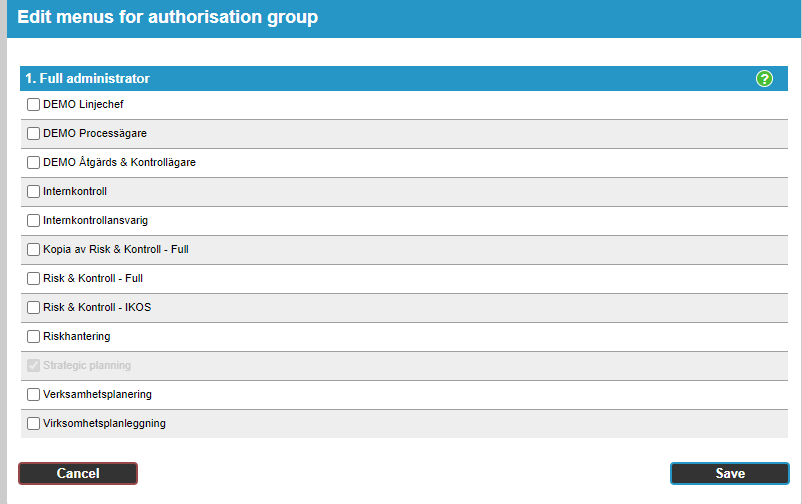802x504 pixels.
Task: Tick the Risk & Kontroll - IKOS checkbox
Action: point(33,308)
